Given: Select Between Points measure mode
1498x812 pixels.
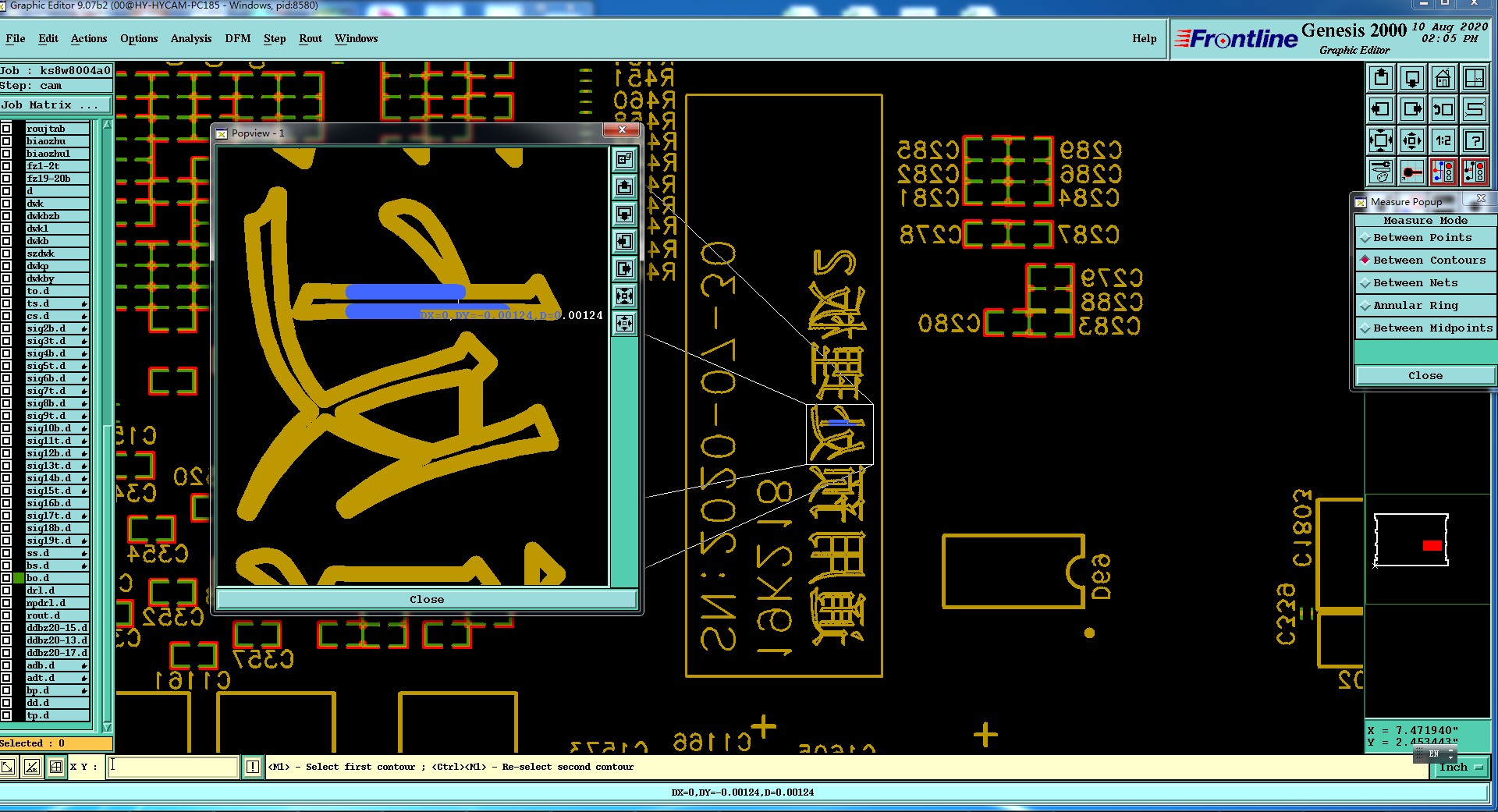Looking at the screenshot, I should click(x=1425, y=238).
